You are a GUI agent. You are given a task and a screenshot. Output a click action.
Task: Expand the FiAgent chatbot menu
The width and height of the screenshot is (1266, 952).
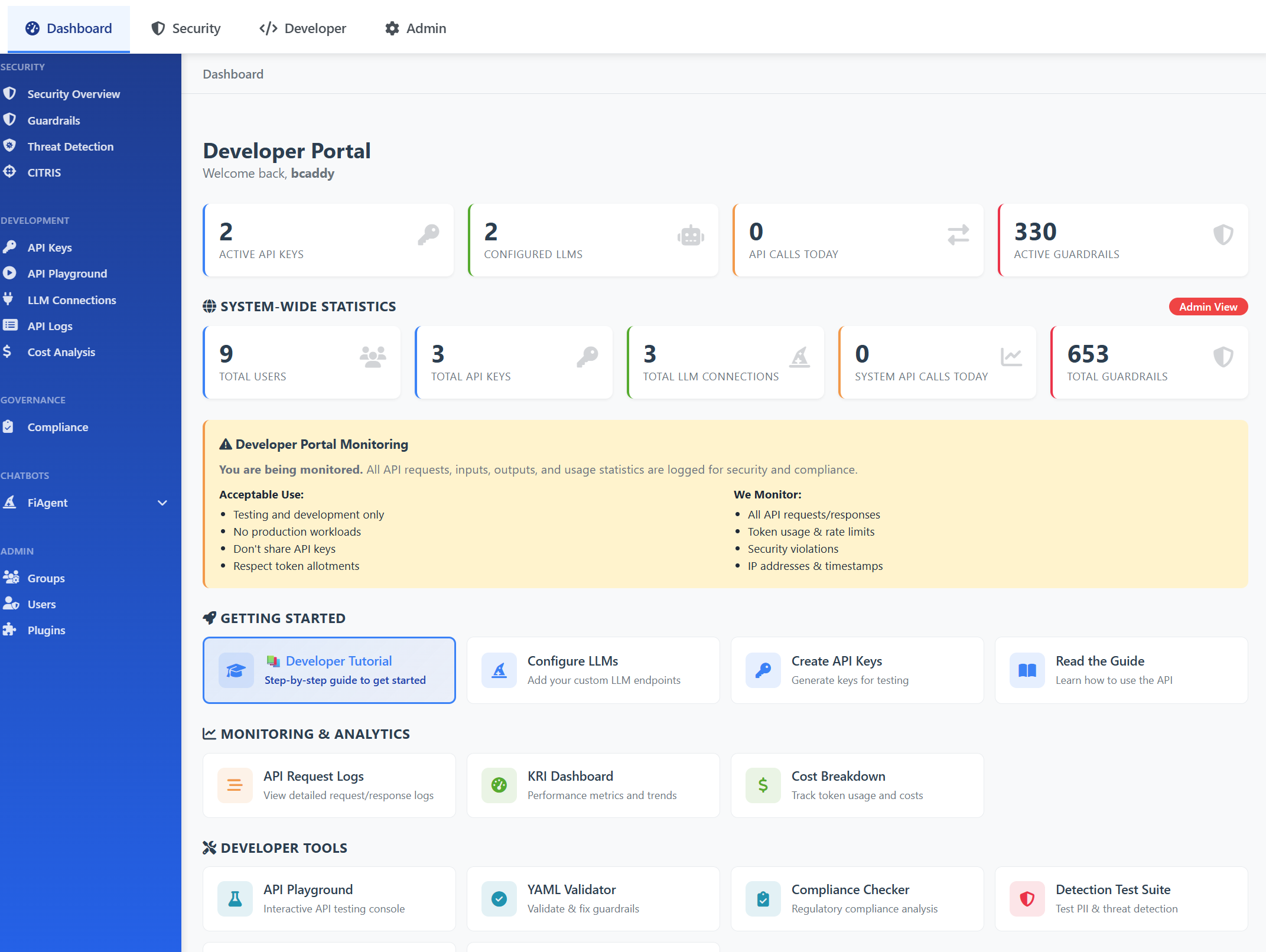(x=162, y=503)
